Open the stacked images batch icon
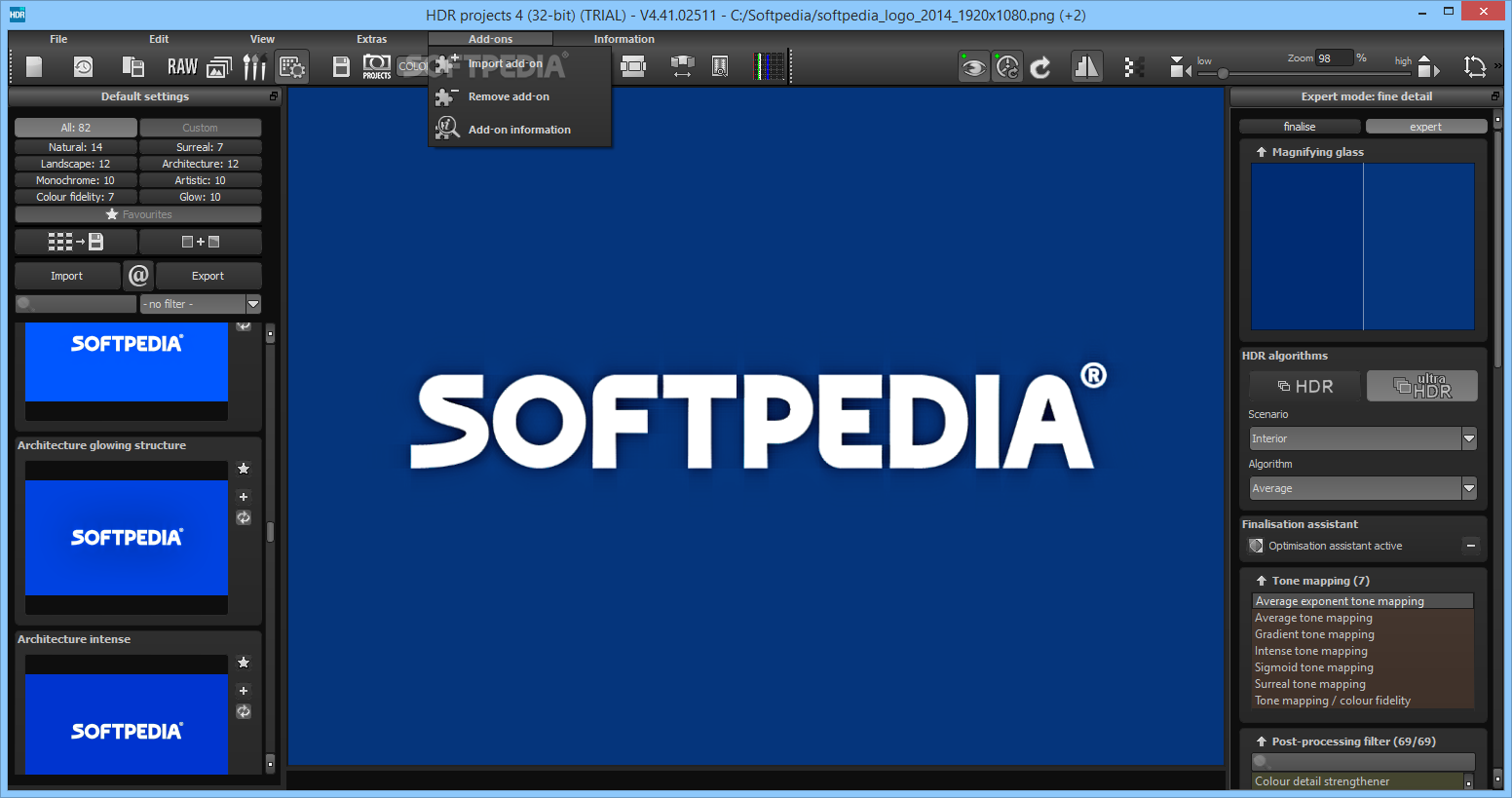 pos(220,66)
